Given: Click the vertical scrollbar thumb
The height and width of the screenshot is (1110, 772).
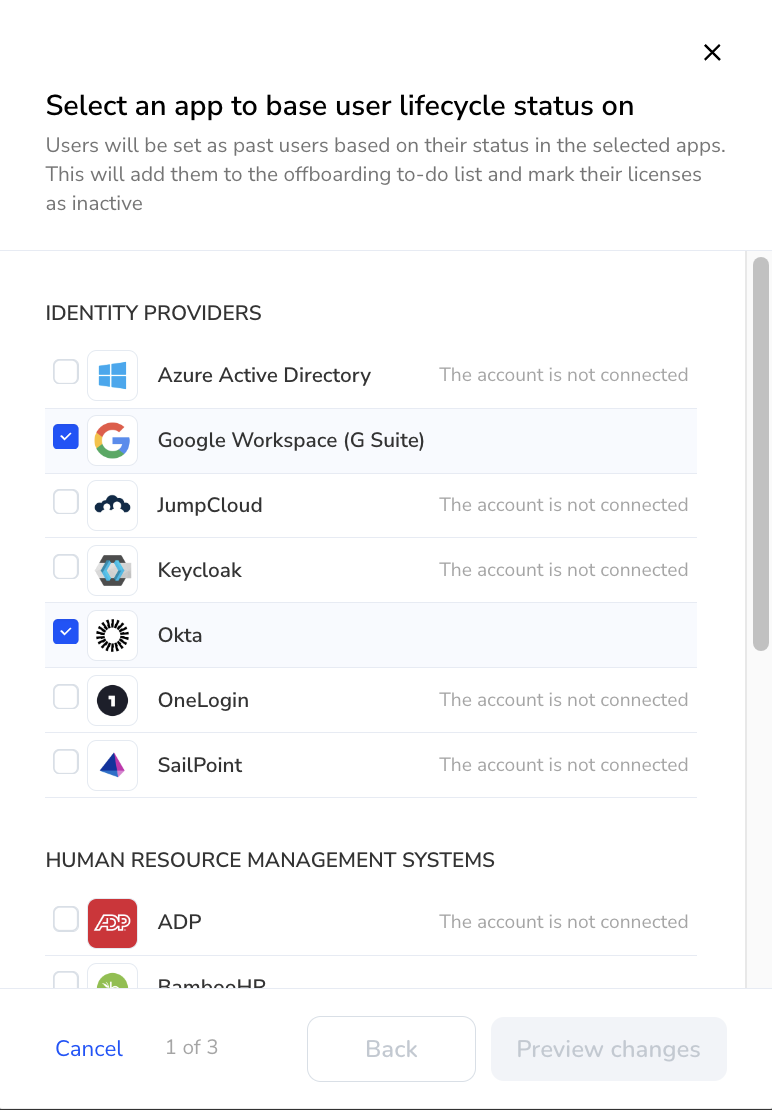Looking at the screenshot, I should 761,454.
